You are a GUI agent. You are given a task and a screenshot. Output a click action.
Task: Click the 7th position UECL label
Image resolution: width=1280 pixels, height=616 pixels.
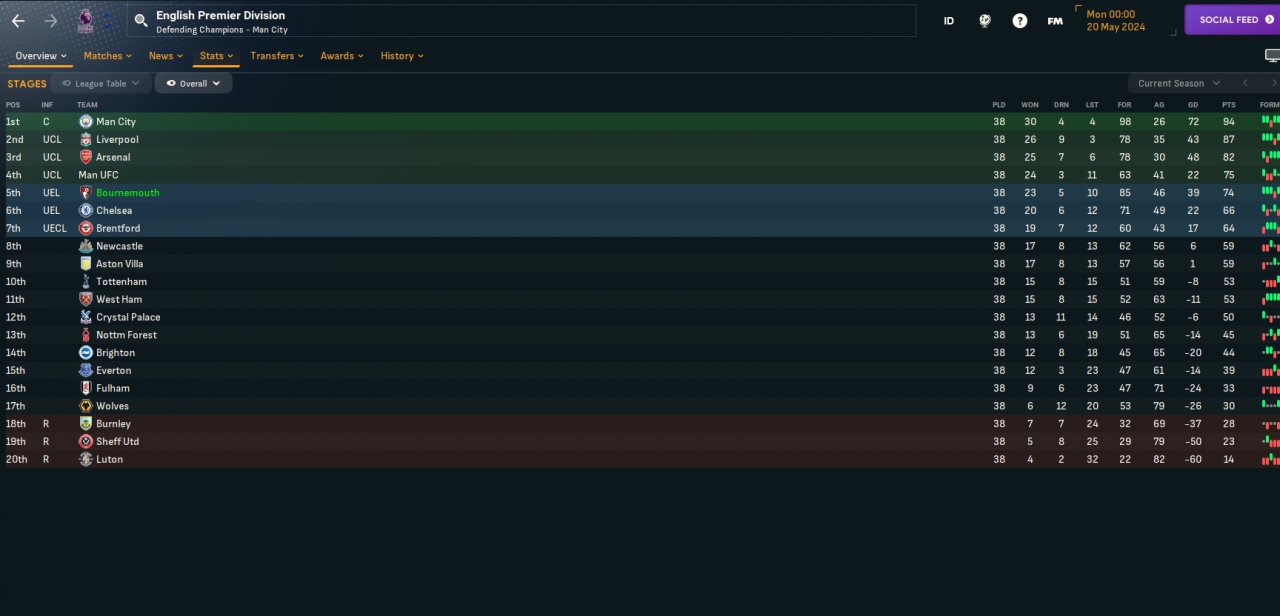point(54,229)
